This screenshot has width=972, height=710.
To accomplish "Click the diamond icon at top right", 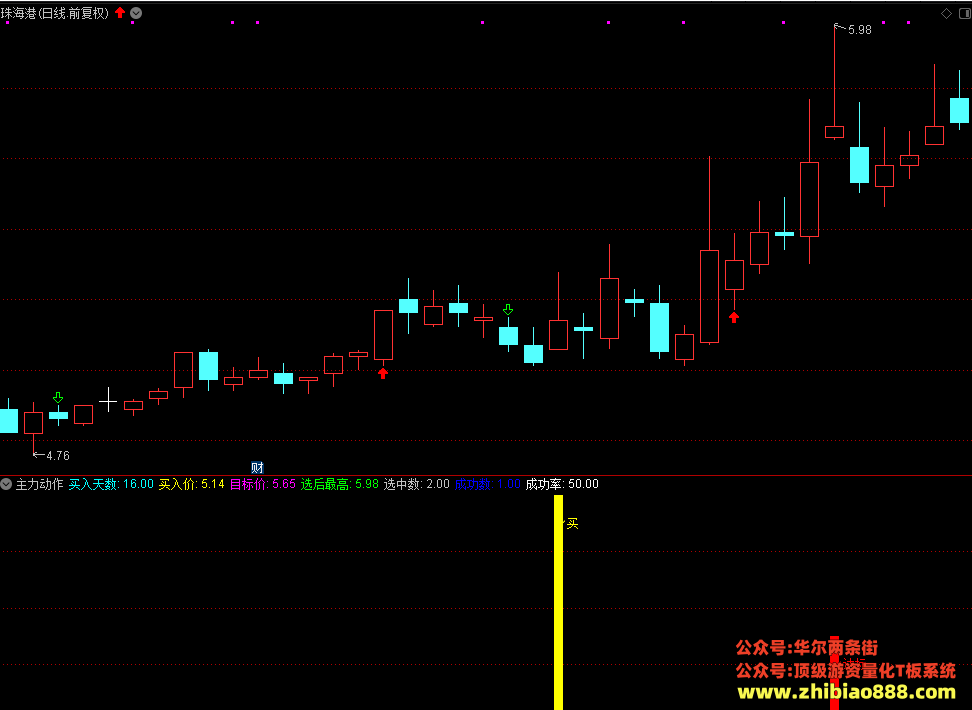I will pos(947,14).
